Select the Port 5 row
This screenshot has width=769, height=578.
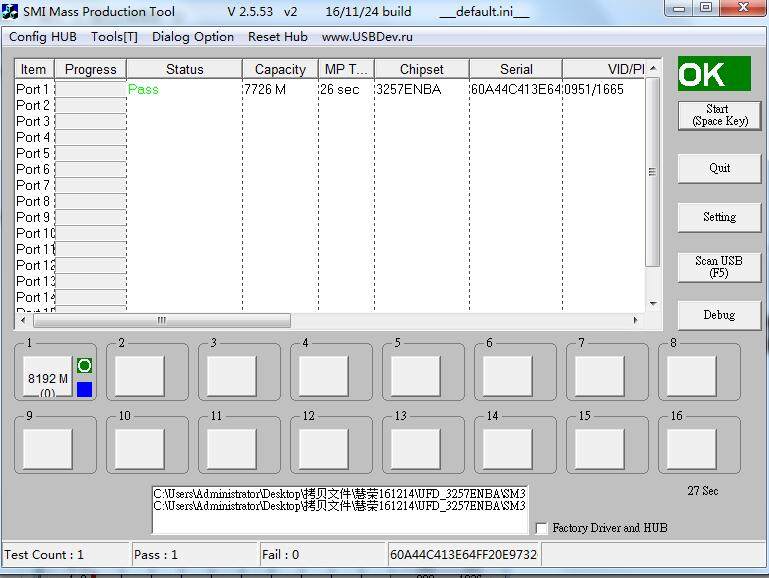[x=330, y=153]
